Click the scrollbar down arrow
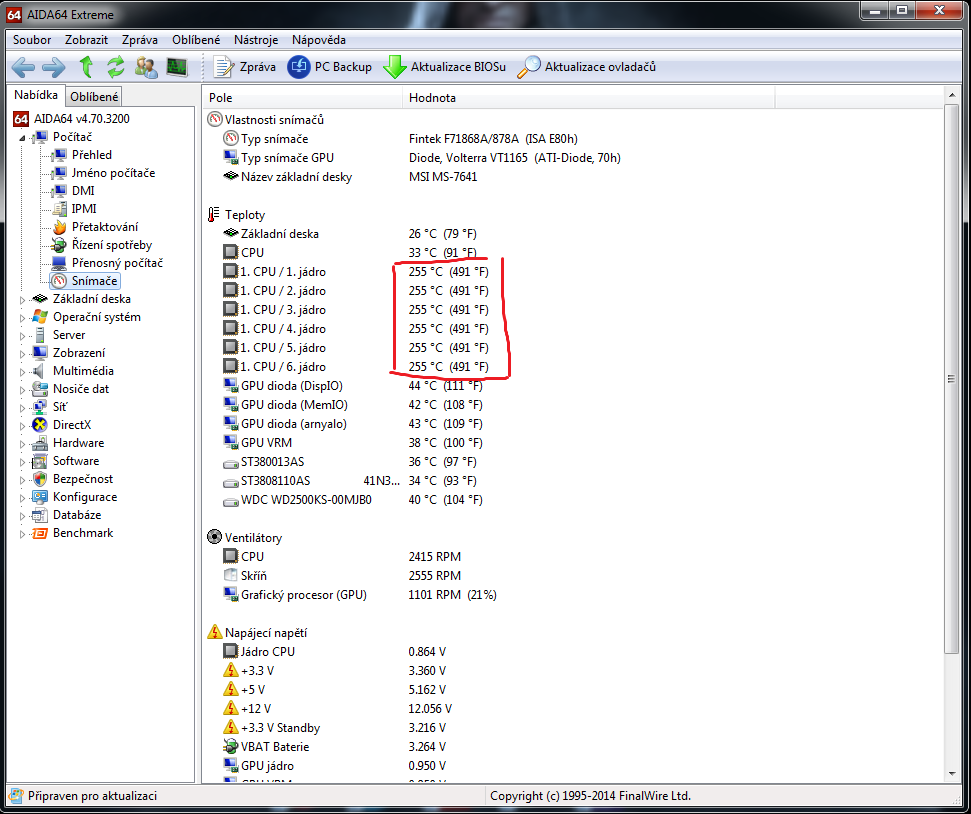This screenshot has height=814, width=971. click(x=951, y=774)
